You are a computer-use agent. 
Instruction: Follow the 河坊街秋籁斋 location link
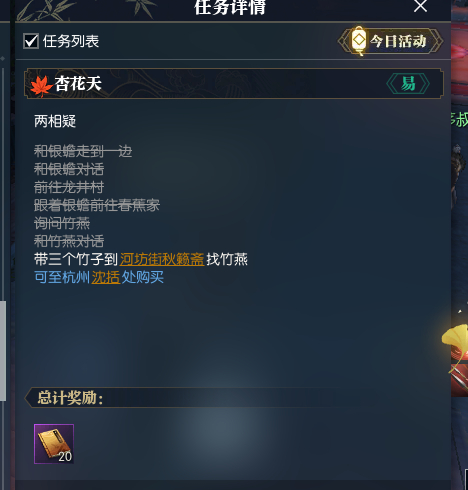coord(162,259)
